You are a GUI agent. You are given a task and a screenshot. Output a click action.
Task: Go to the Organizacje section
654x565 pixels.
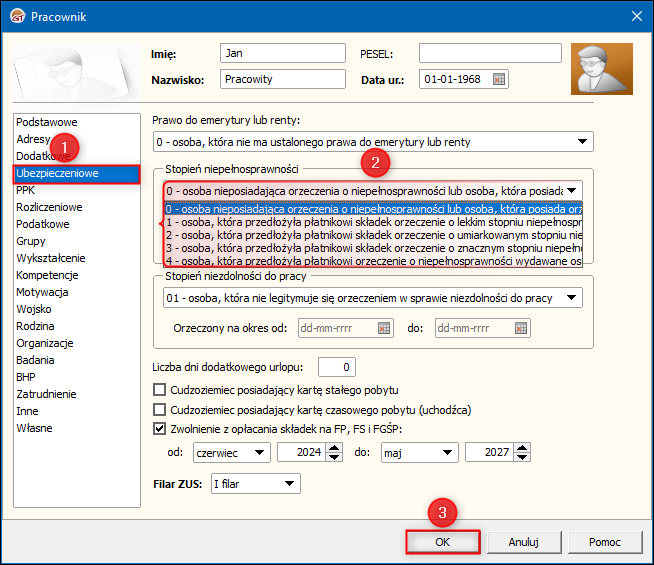tap(45, 343)
